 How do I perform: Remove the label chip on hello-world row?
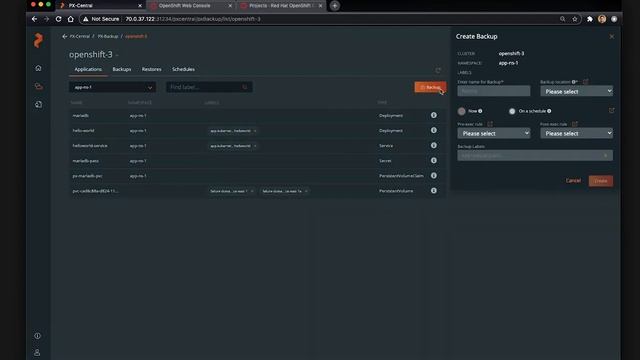coord(255,131)
